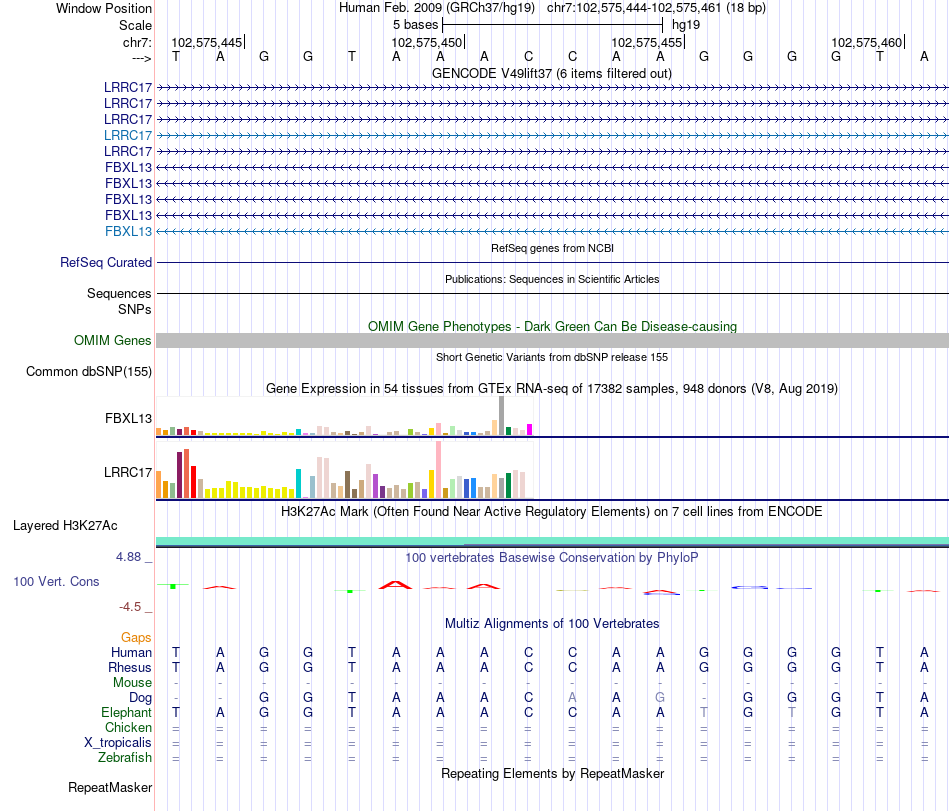
Task: Select the light-blue FBXL13 transcript label
Action: 128,231
